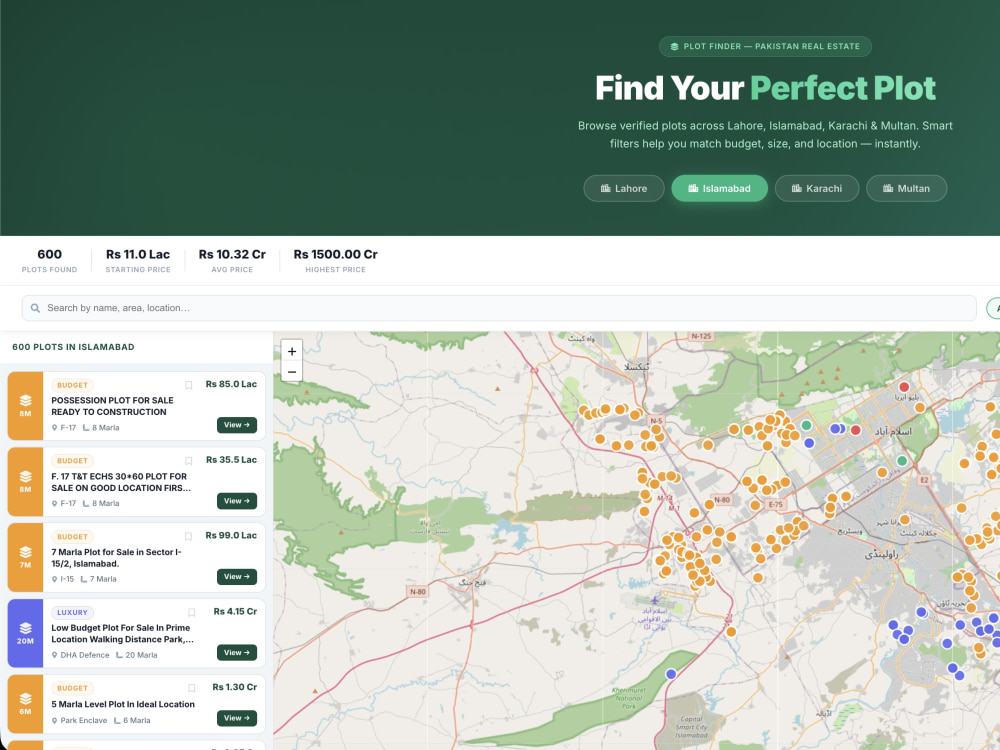This screenshot has width=1000, height=750.
Task: Switch to the Multan city filter
Action: pos(906,188)
